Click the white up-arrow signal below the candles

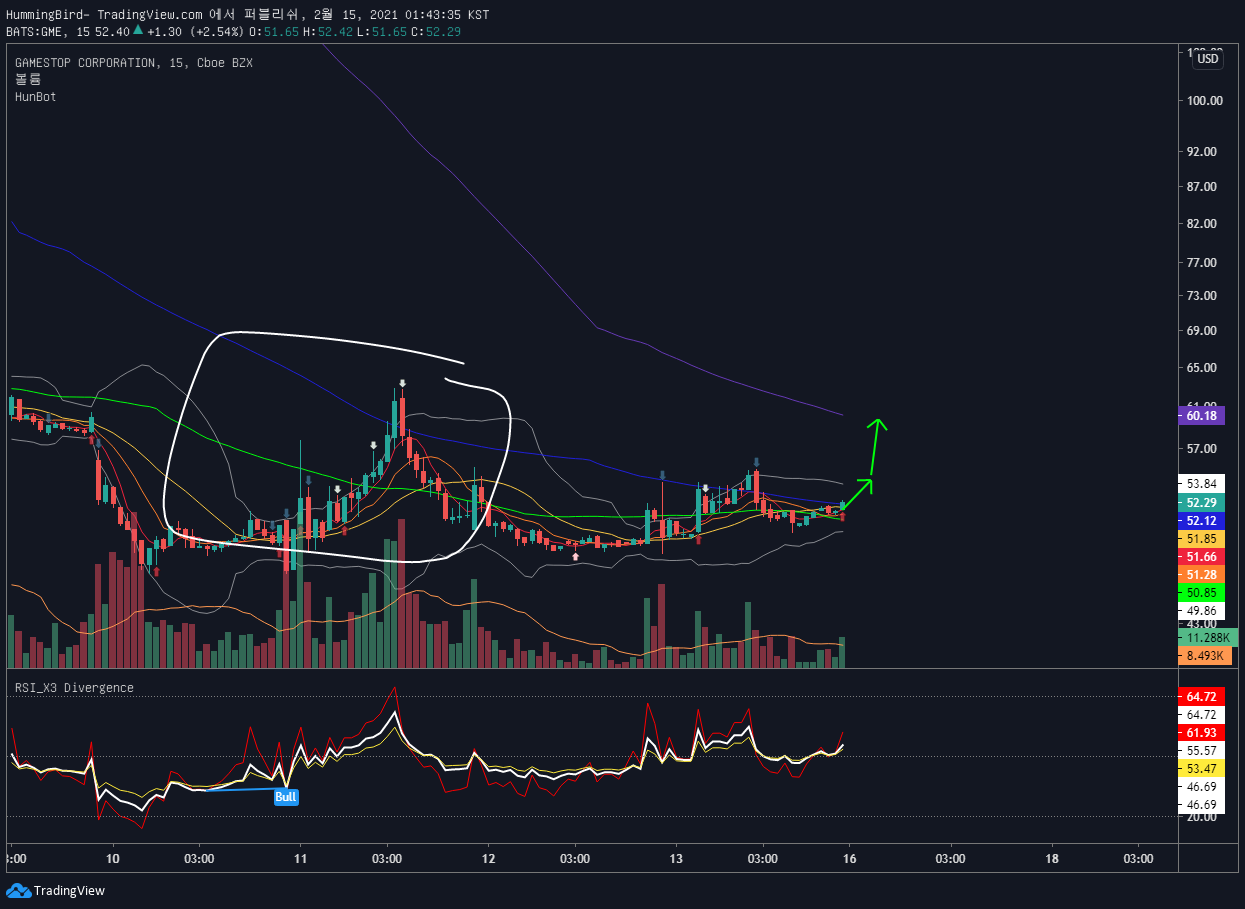[575, 555]
